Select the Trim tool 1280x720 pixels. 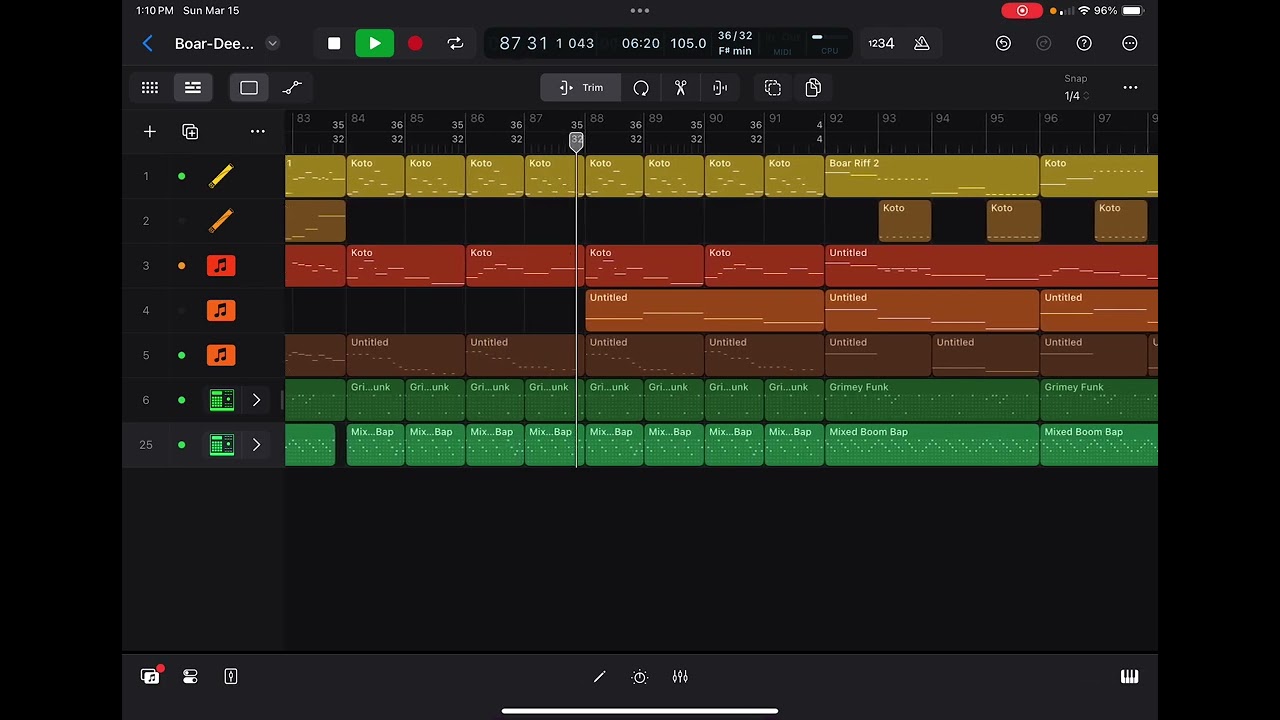(581, 88)
